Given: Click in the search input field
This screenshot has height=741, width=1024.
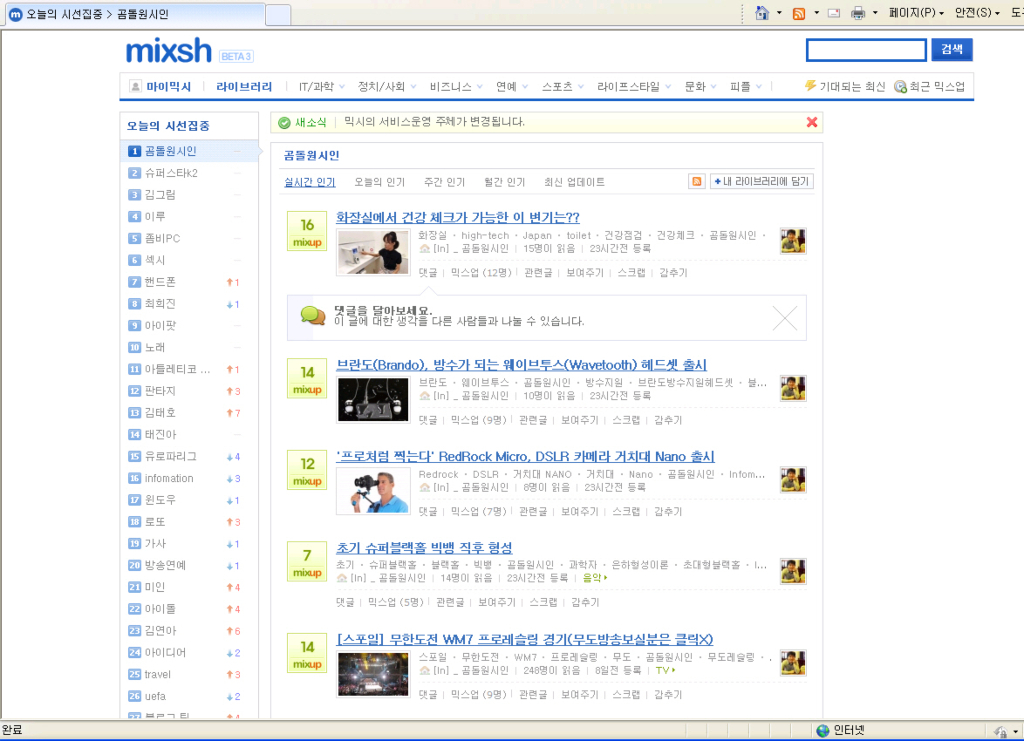Looking at the screenshot, I should [x=866, y=50].
